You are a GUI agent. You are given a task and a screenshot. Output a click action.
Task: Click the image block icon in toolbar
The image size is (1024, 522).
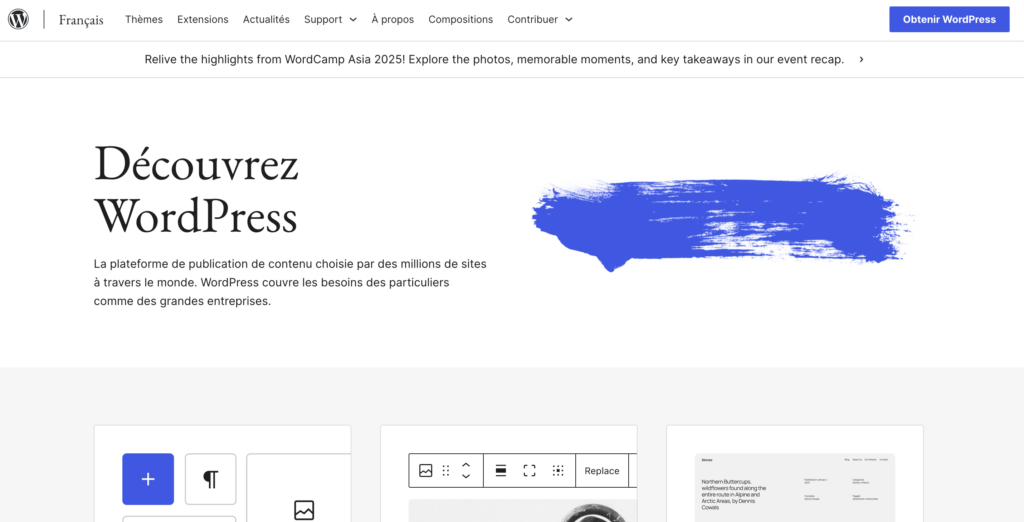pos(426,470)
